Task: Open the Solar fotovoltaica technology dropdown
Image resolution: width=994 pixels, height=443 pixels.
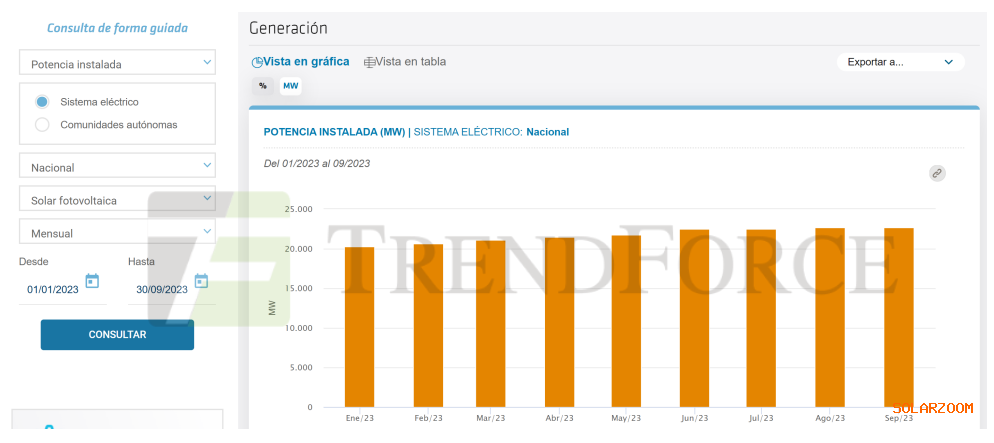Action: tap(117, 200)
